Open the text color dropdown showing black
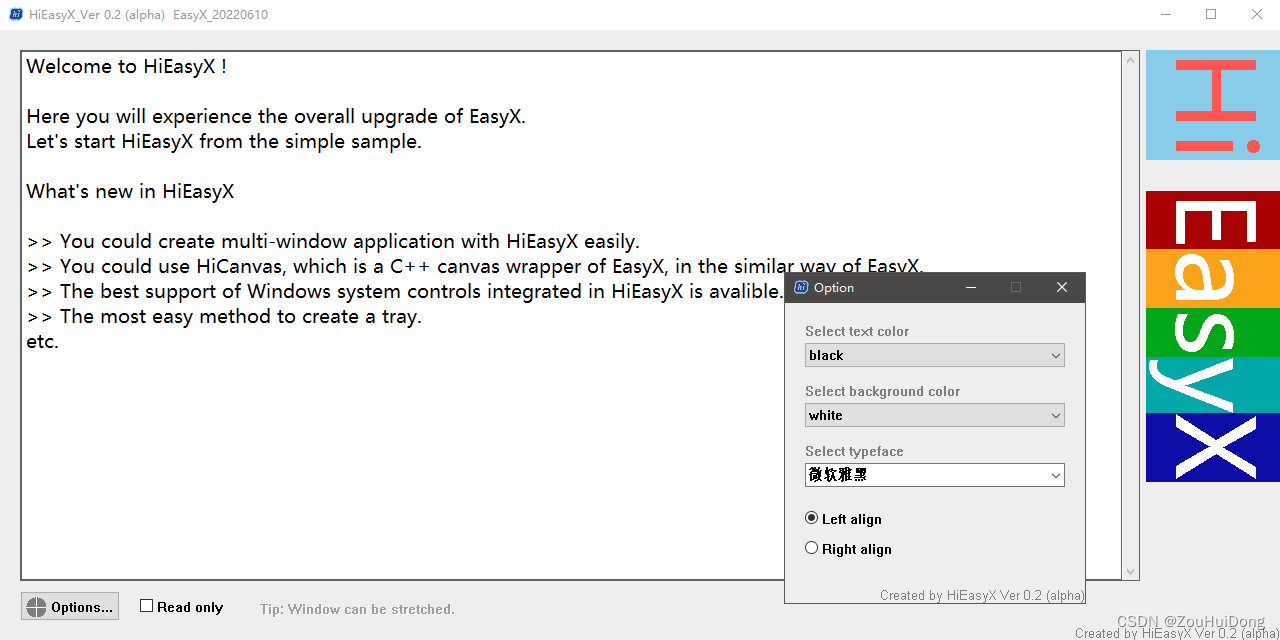The image size is (1280, 640). click(935, 355)
